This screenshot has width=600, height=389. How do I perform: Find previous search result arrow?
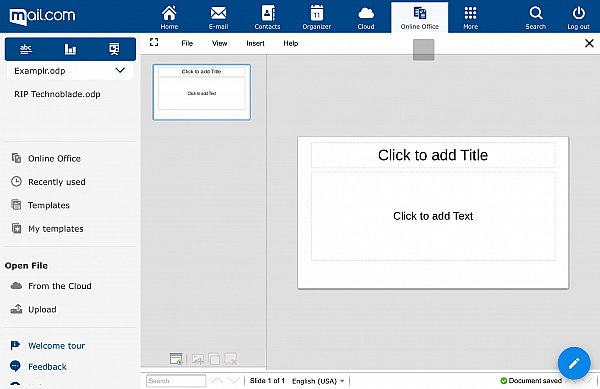point(217,381)
